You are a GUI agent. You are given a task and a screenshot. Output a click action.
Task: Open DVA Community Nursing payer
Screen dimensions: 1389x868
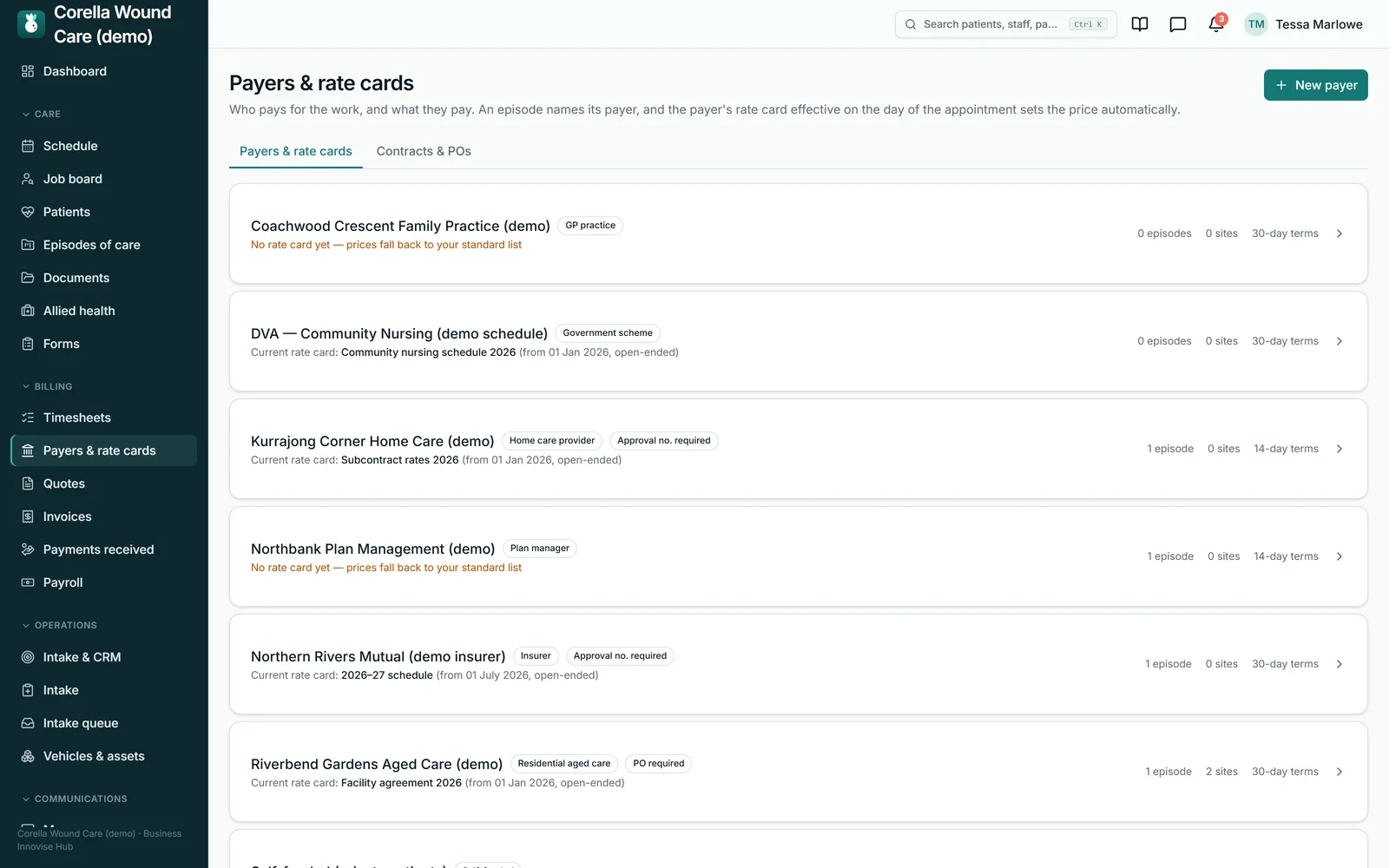(798, 341)
